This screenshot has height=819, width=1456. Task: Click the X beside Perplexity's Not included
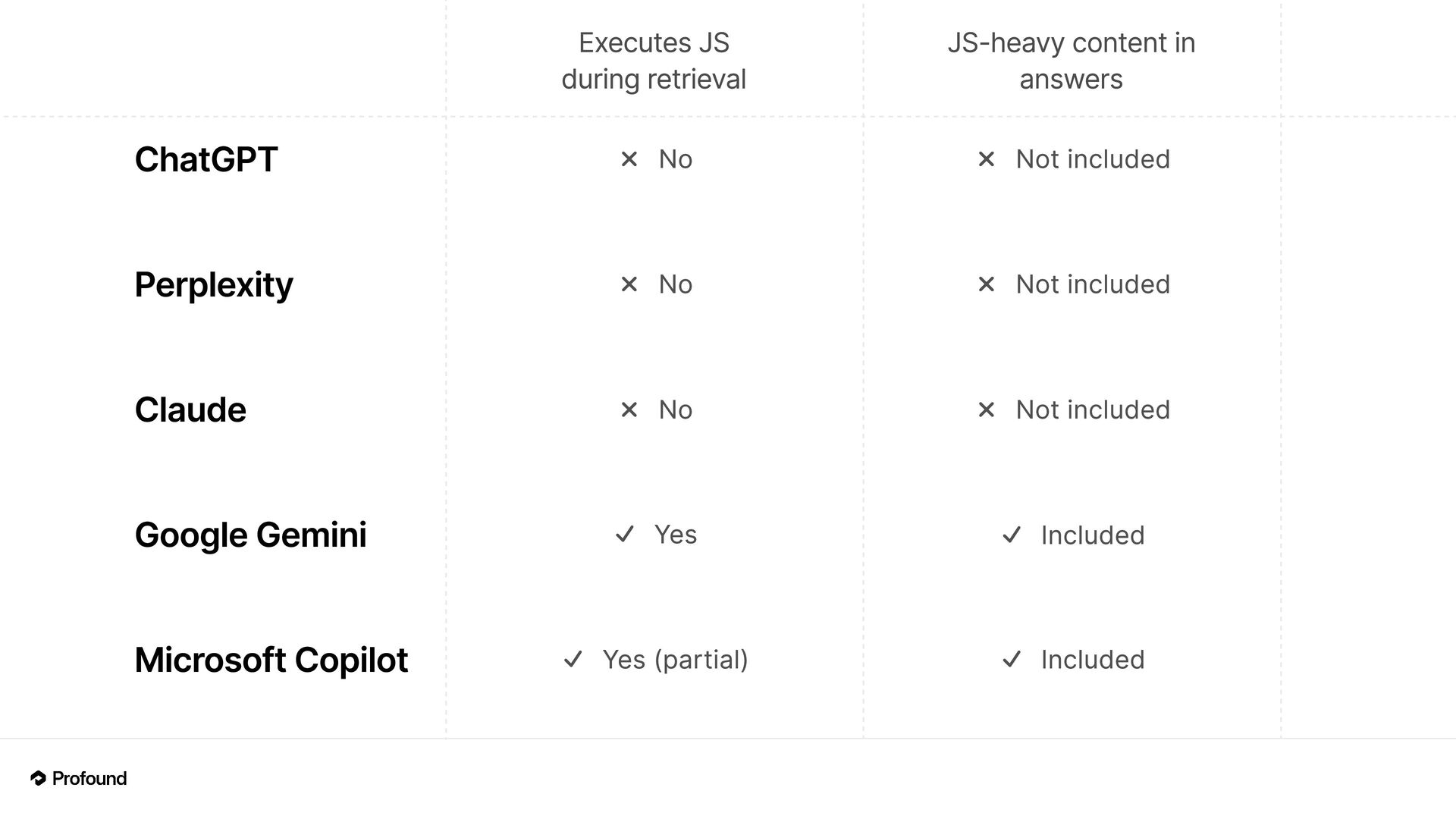[x=986, y=284]
